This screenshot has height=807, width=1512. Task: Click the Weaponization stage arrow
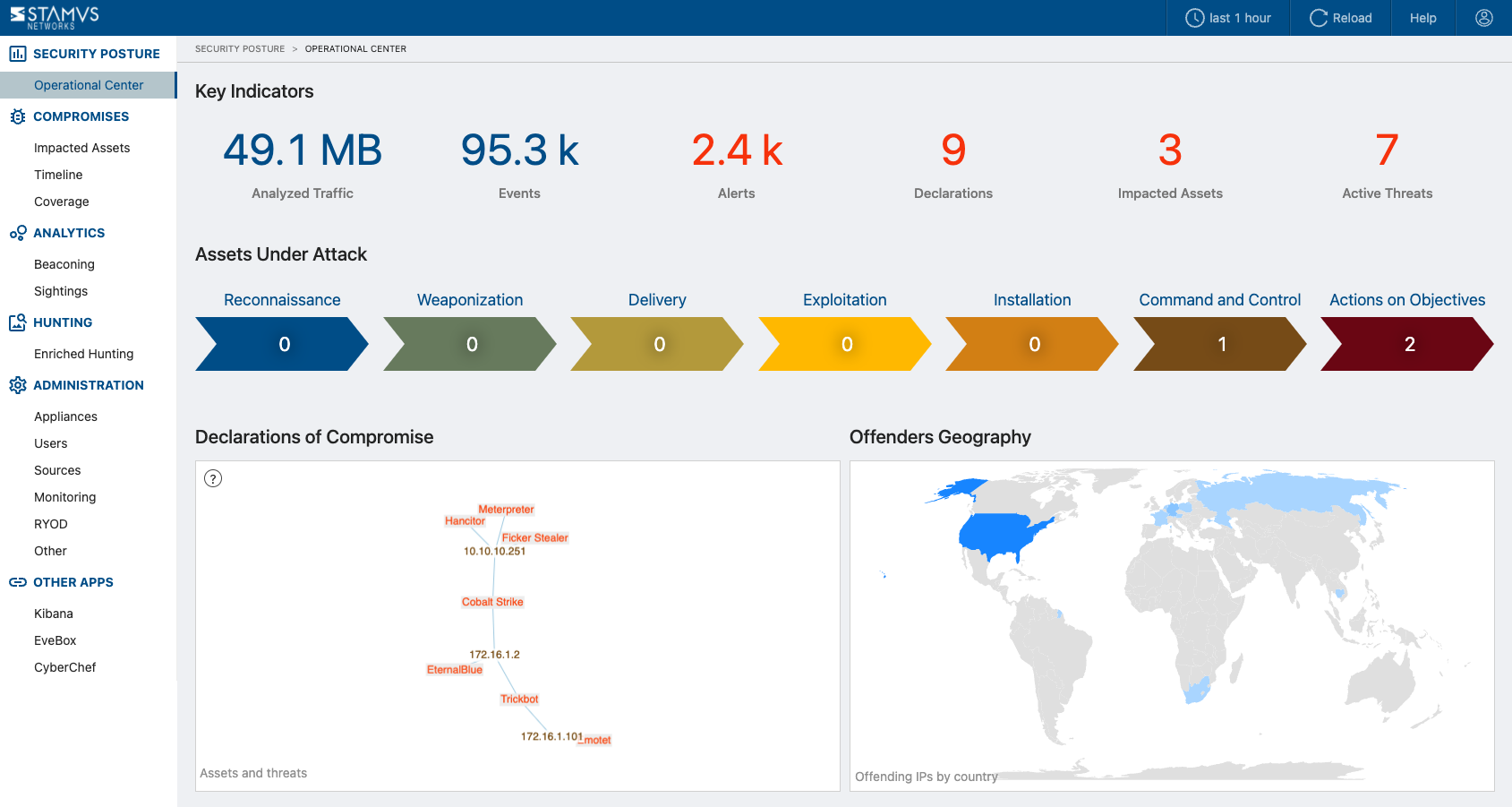(x=470, y=344)
